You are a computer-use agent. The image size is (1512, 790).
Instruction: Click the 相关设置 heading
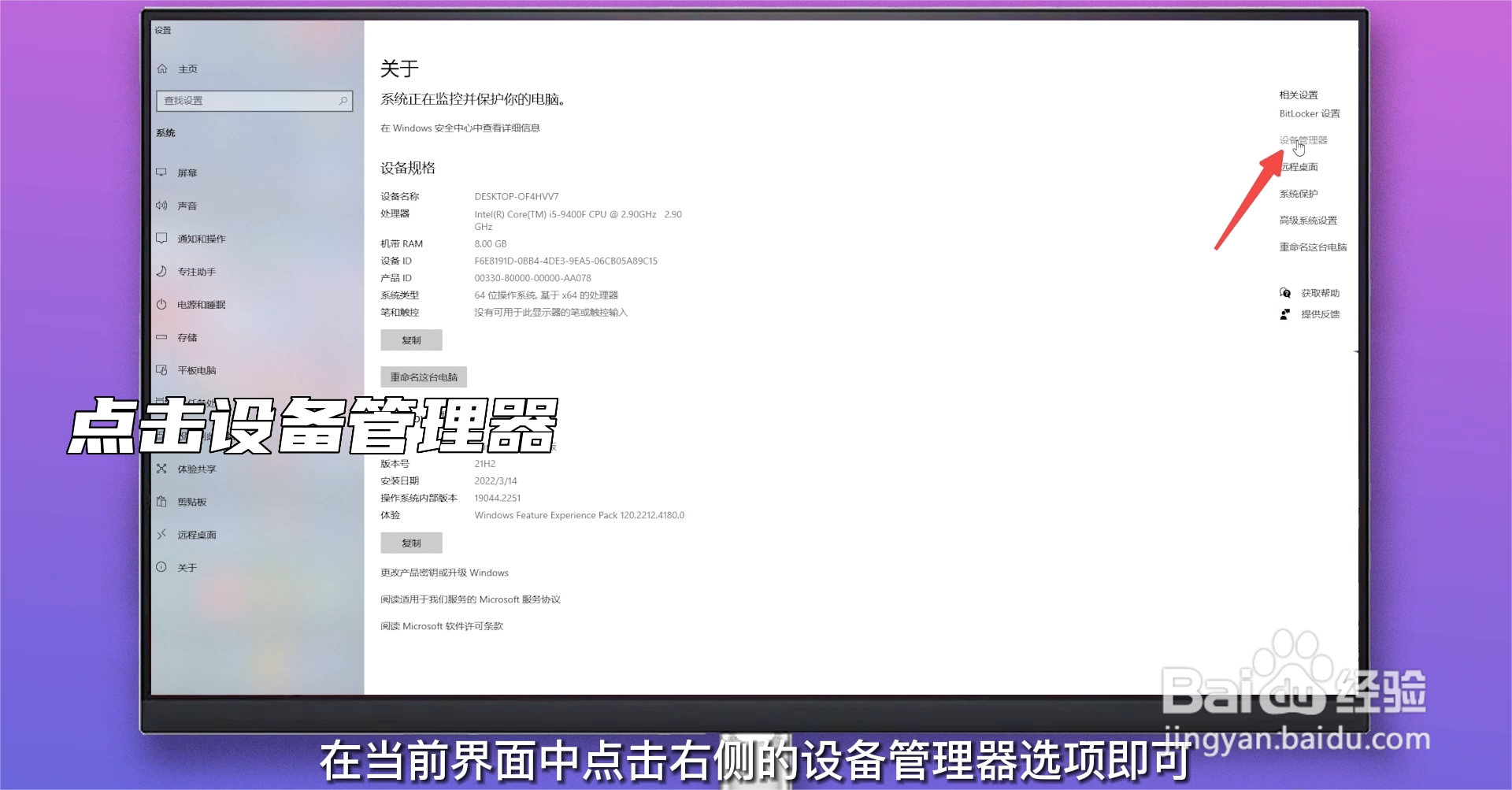click(1299, 95)
